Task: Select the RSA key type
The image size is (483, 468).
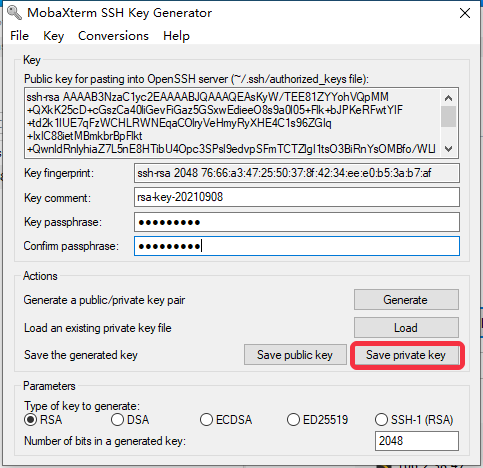Action: click(43, 419)
